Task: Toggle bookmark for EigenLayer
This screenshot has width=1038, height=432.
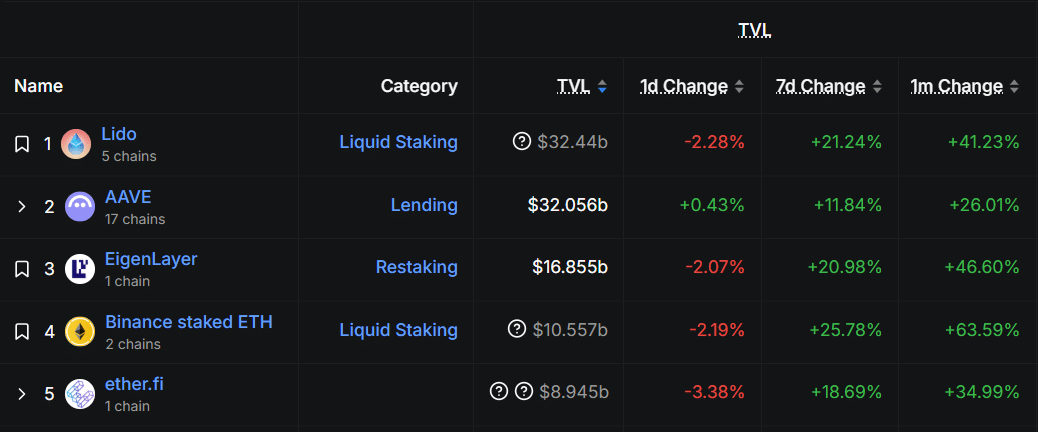Action: pyautogui.click(x=22, y=269)
